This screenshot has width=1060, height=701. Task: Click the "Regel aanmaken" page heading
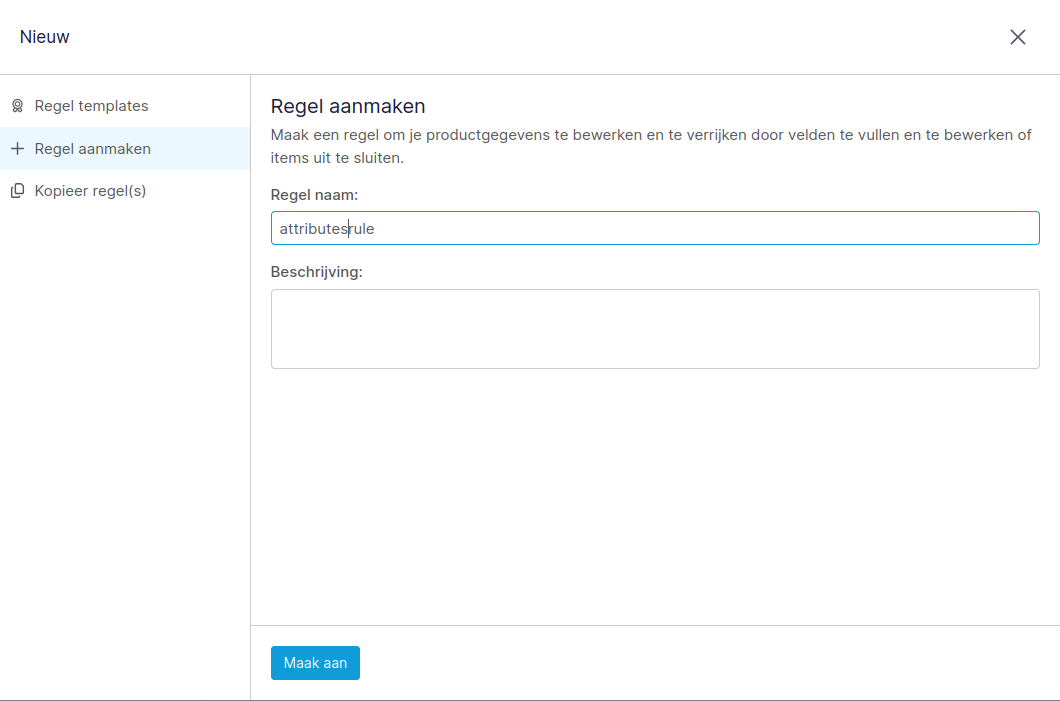[x=348, y=106]
